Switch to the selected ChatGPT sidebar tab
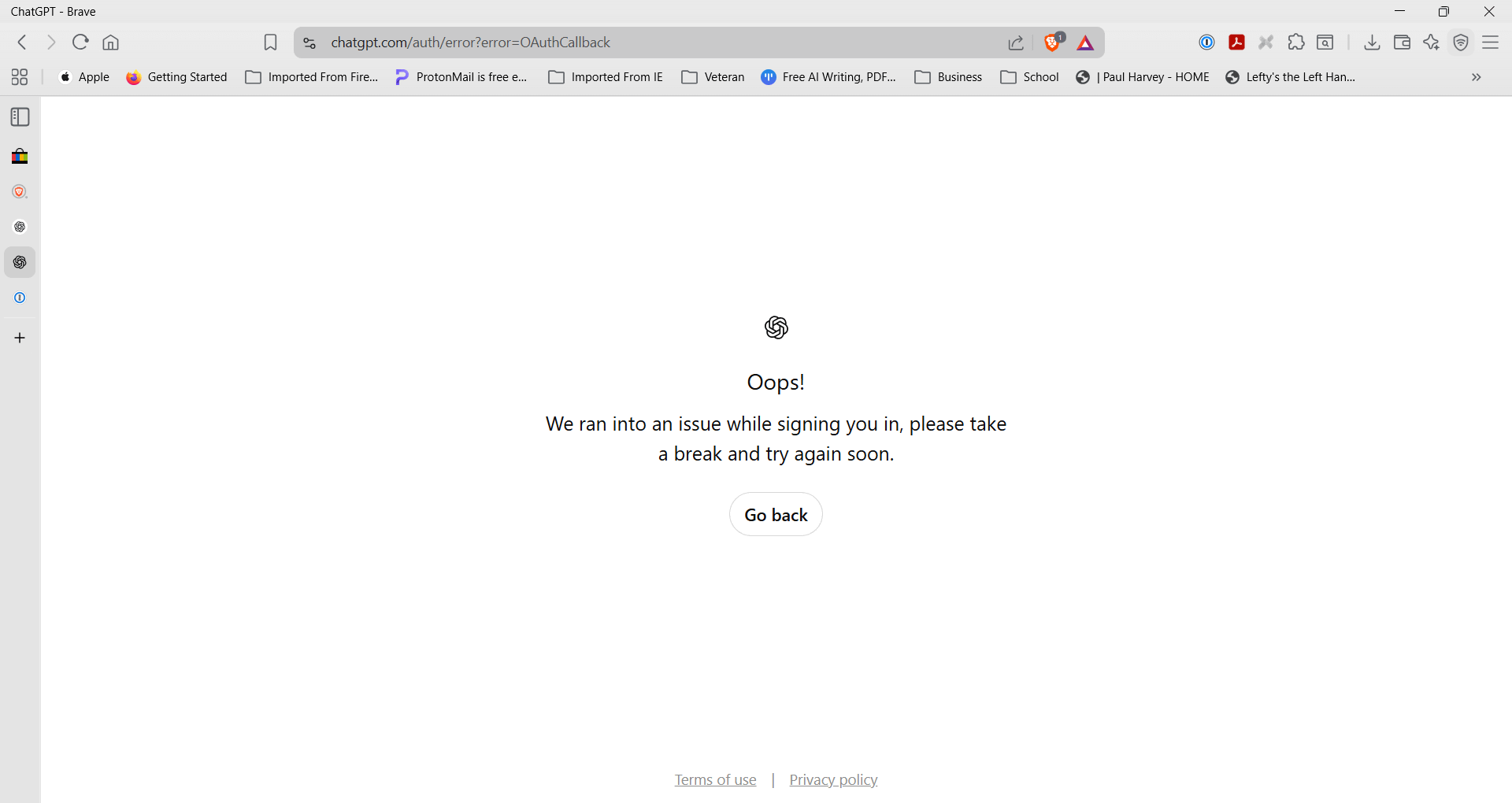Viewport: 1512px width, 803px height. click(x=20, y=262)
